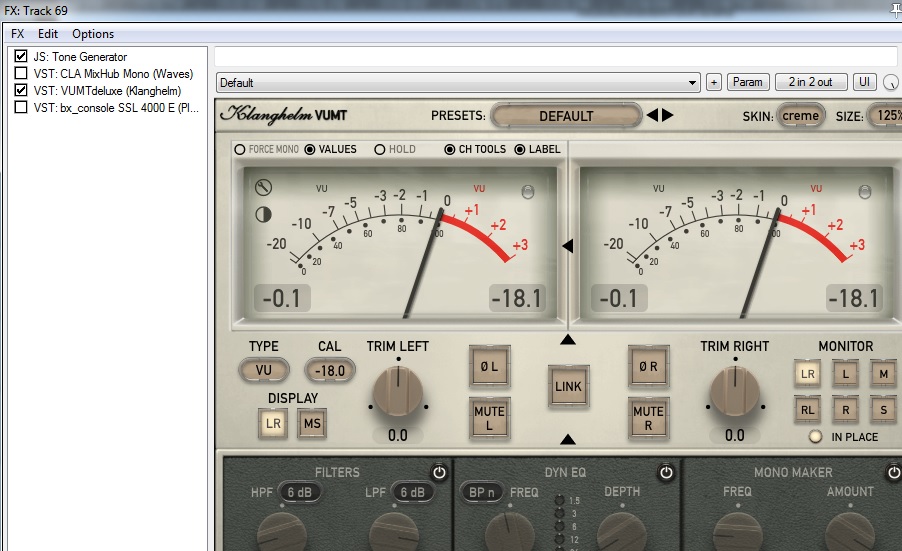This screenshot has height=551, width=902.
Task: Toggle the Dyn EQ section power button
Action: [666, 472]
